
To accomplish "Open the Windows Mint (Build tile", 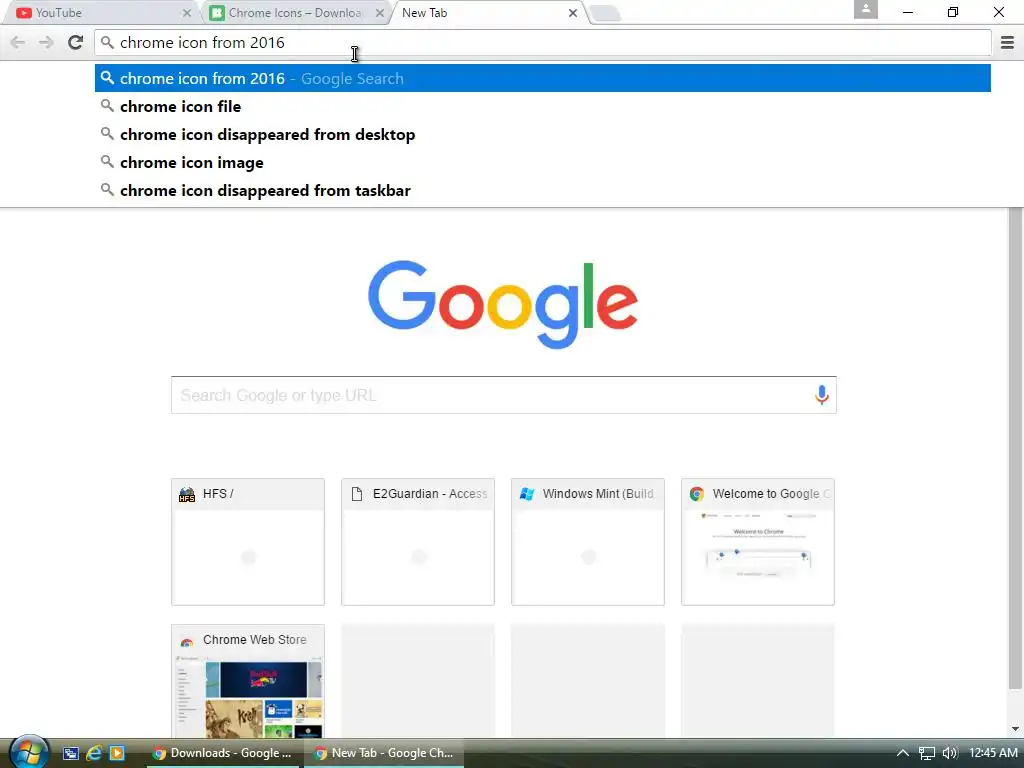I will [588, 542].
